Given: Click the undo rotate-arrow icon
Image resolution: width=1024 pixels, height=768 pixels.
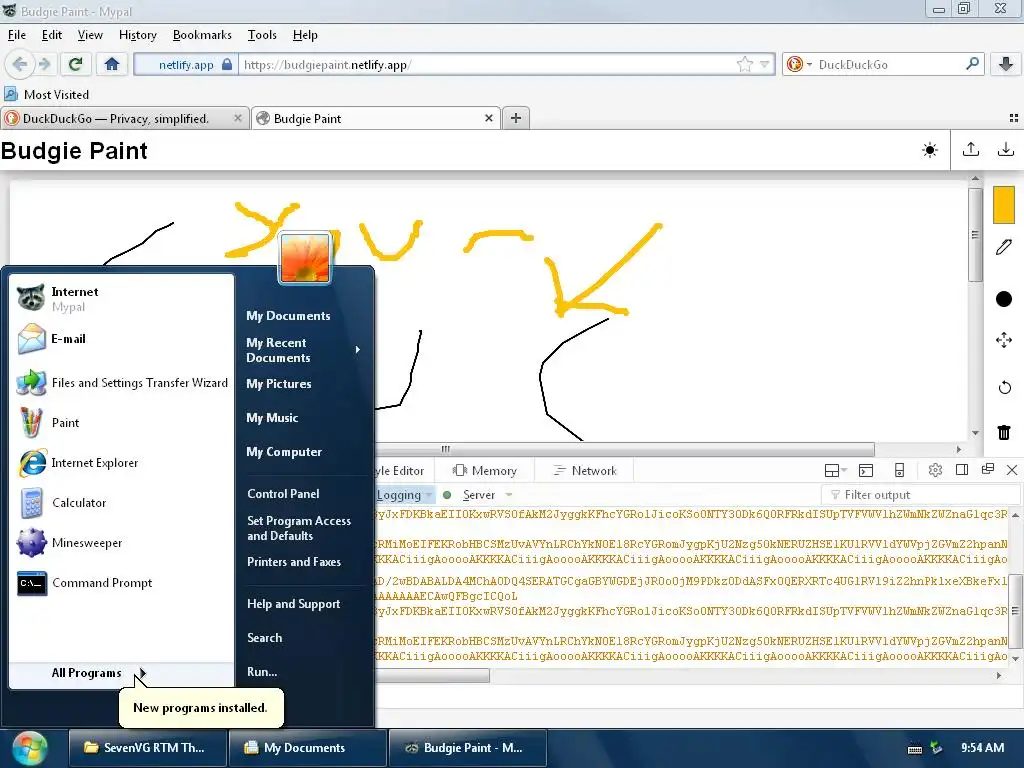Looking at the screenshot, I should pos(1004,387).
